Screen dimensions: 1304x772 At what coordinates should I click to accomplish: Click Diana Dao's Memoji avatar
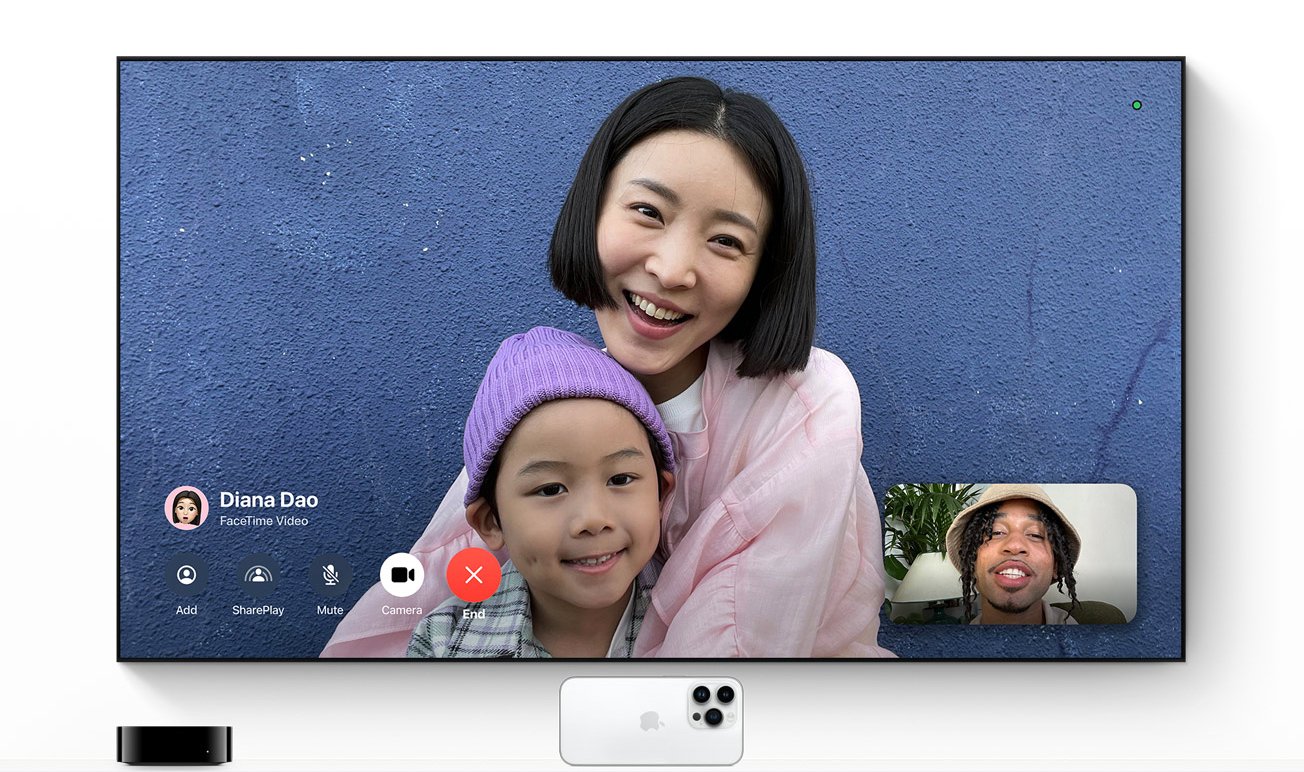(x=186, y=508)
